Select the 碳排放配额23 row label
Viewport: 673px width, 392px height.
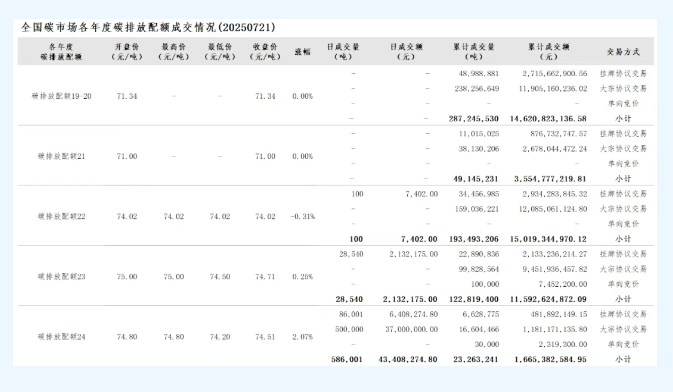click(61, 277)
